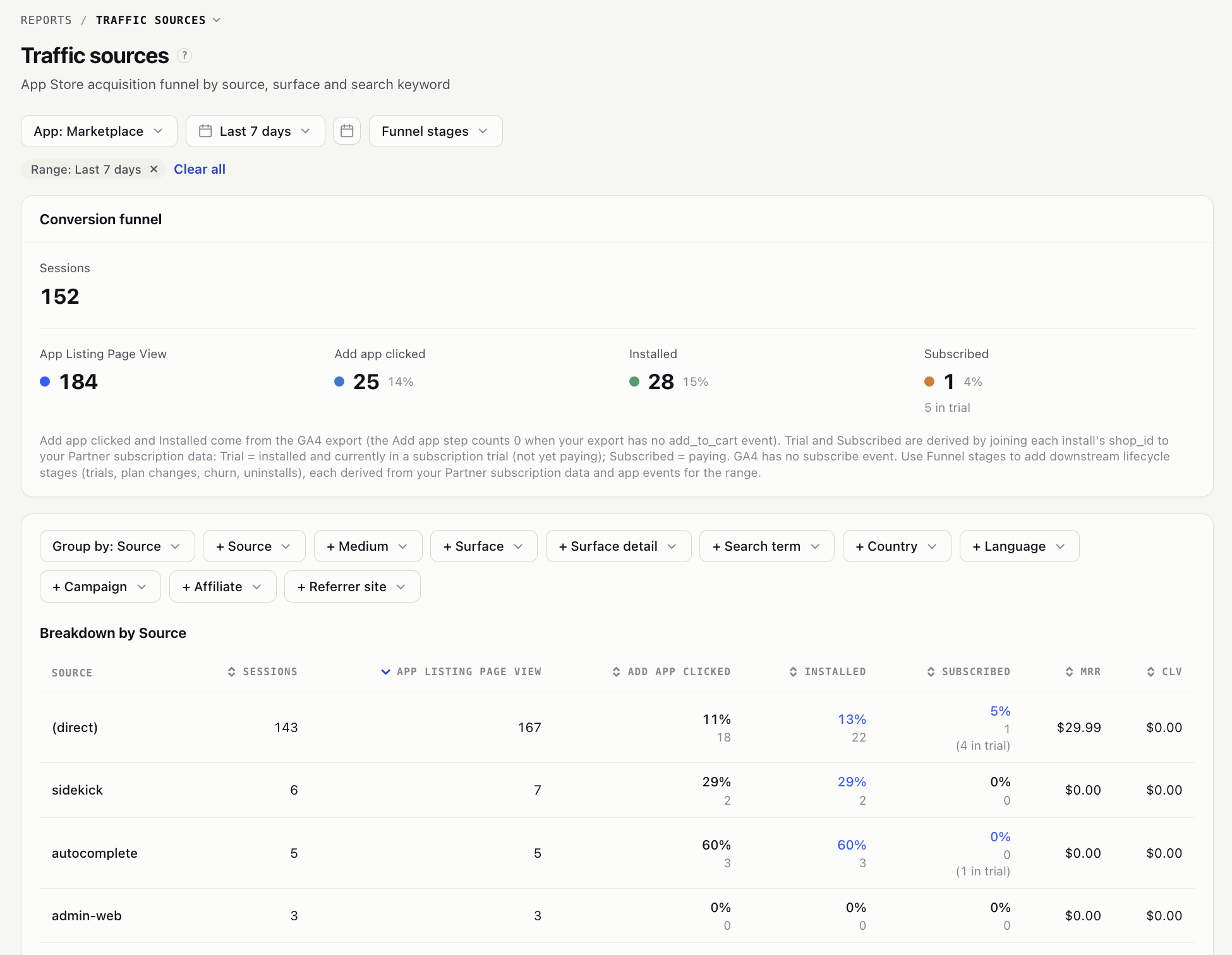
Task: Select the (direct) source row label
Action: [75, 727]
